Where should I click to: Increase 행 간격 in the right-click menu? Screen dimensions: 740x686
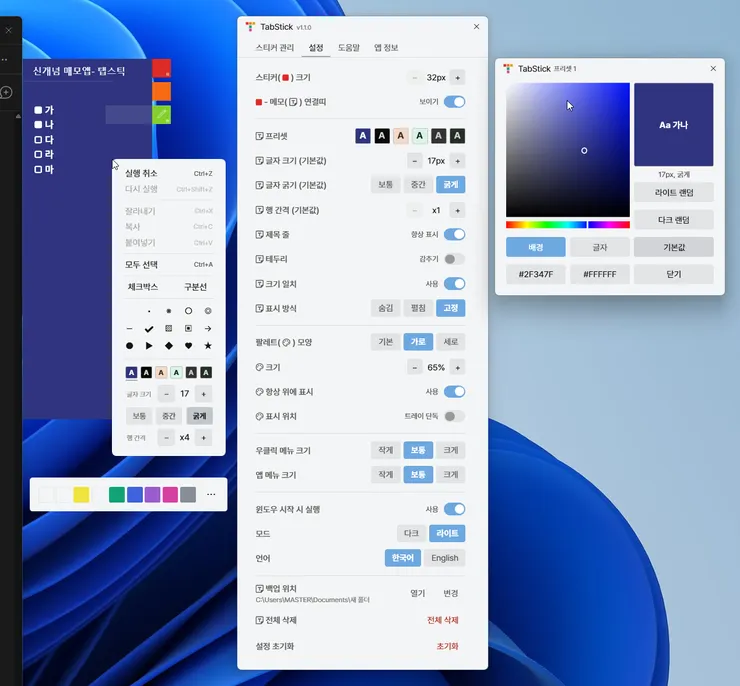(203, 438)
